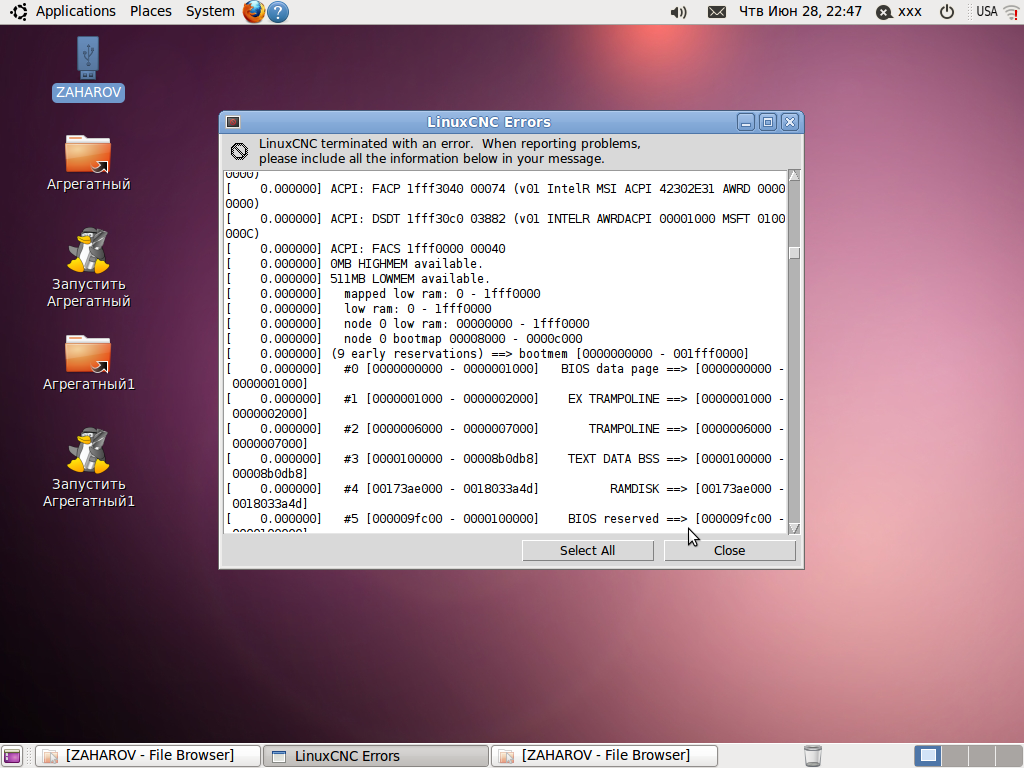The image size is (1024, 768).
Task: Switch to LinuxCNC Errors taskbar entry
Action: point(376,756)
